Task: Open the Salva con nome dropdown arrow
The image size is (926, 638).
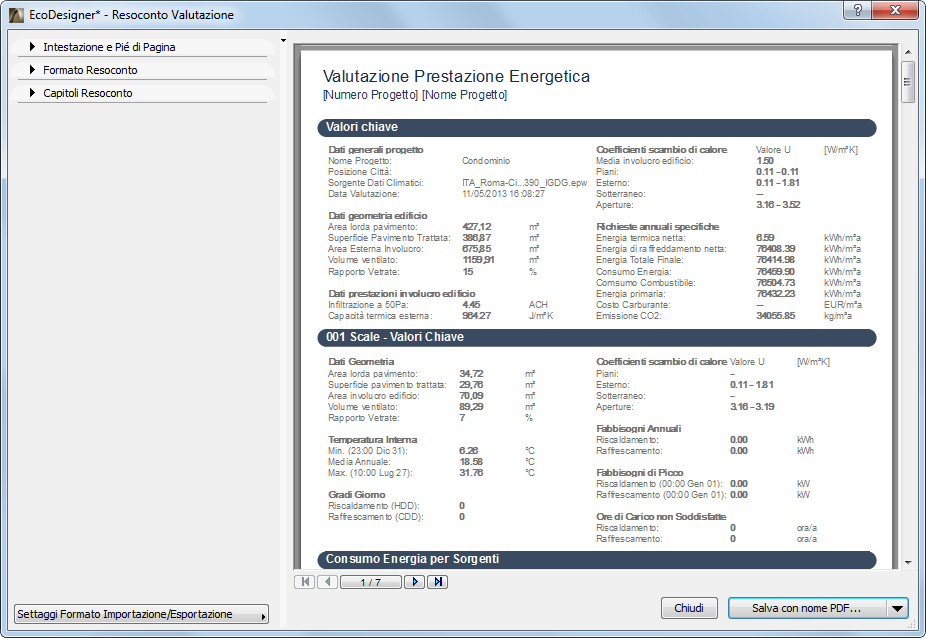Action: (x=897, y=608)
